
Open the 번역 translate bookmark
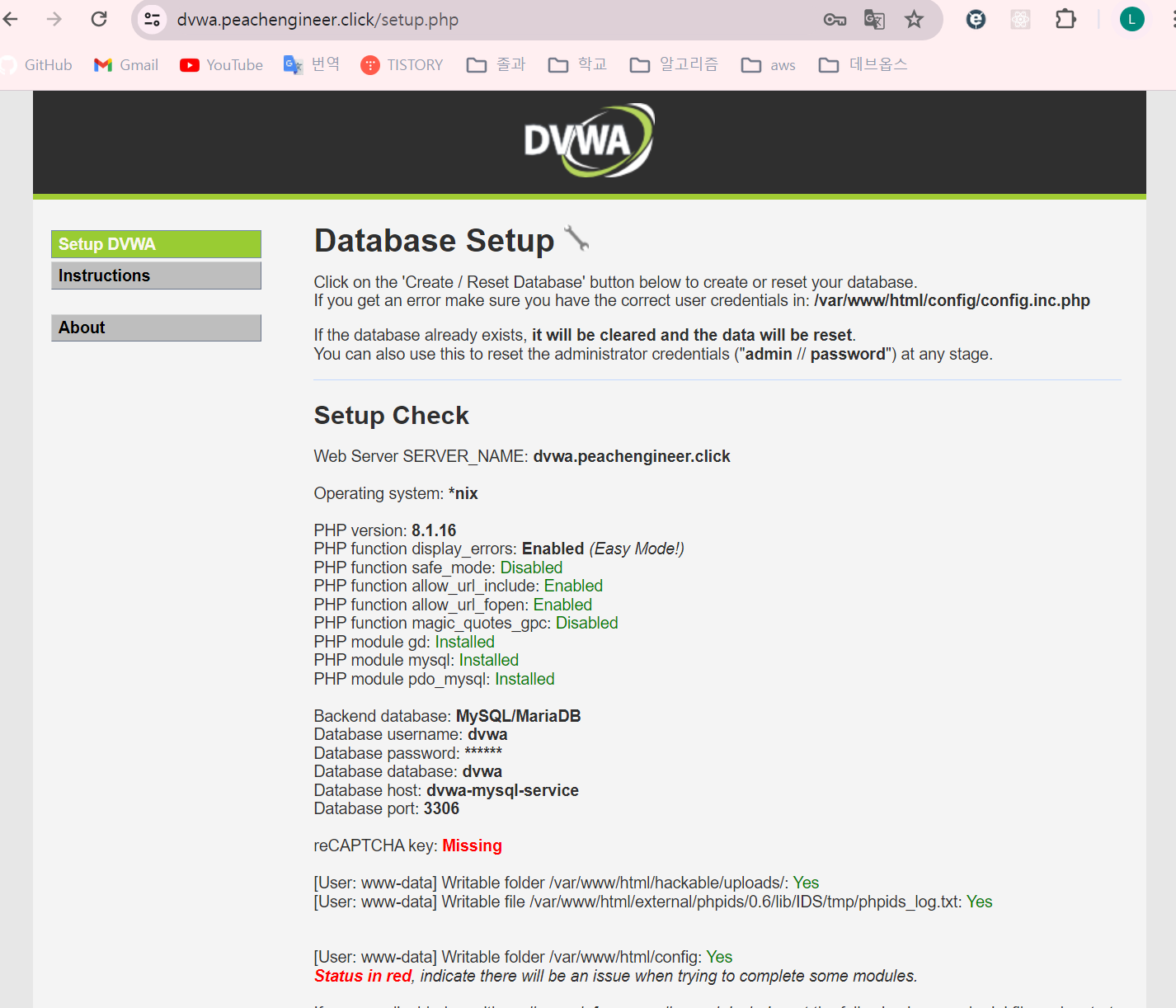311,64
